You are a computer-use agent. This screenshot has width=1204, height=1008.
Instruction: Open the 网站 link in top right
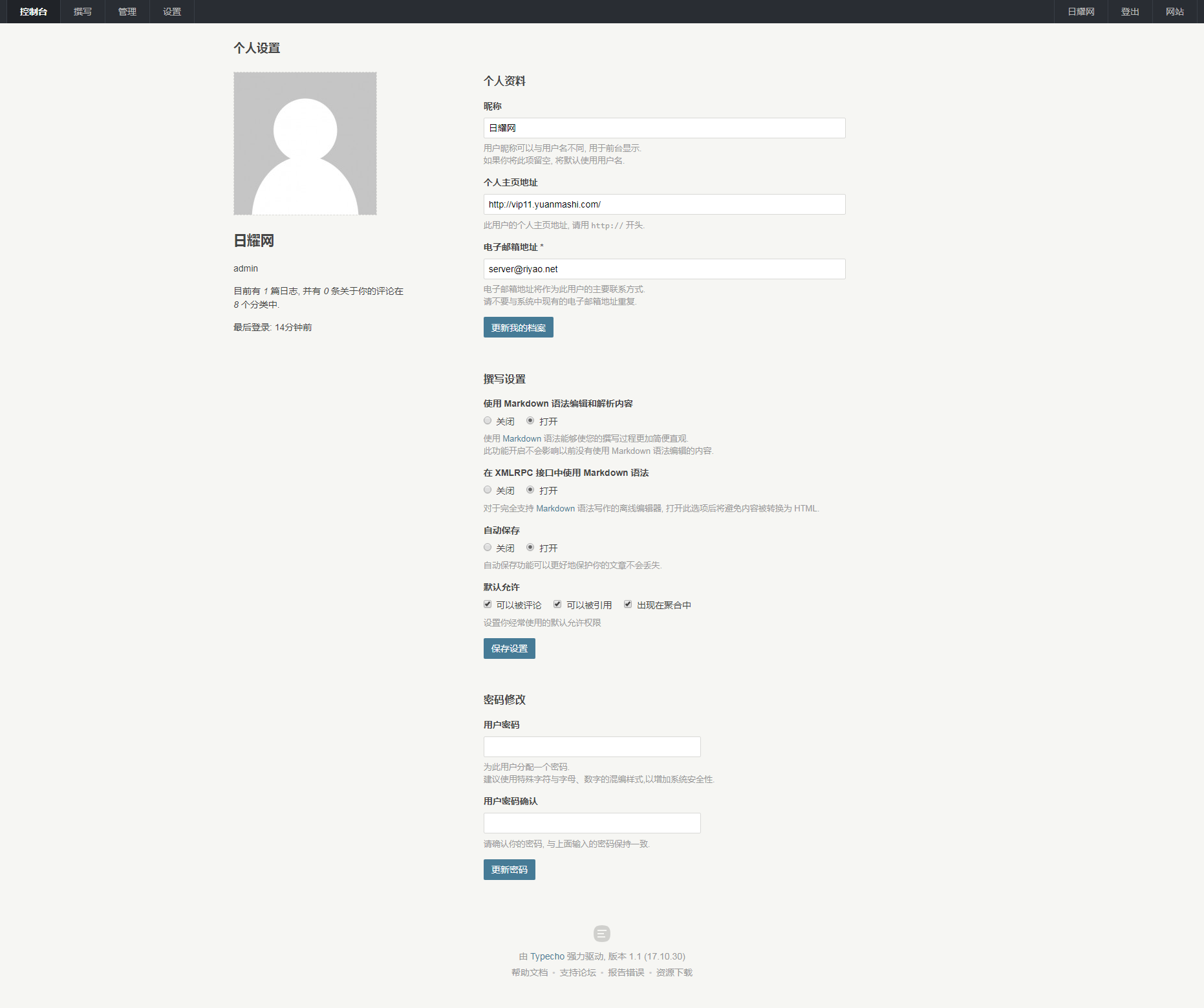[1174, 12]
